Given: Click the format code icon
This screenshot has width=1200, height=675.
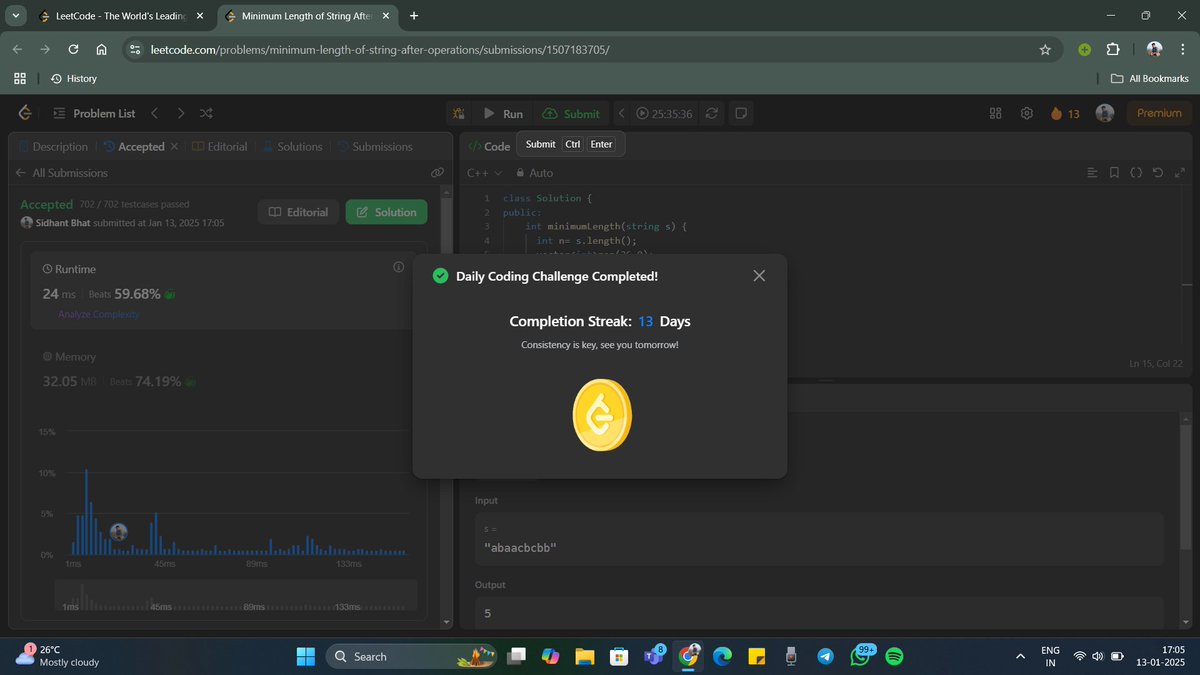Looking at the screenshot, I should 1092,173.
